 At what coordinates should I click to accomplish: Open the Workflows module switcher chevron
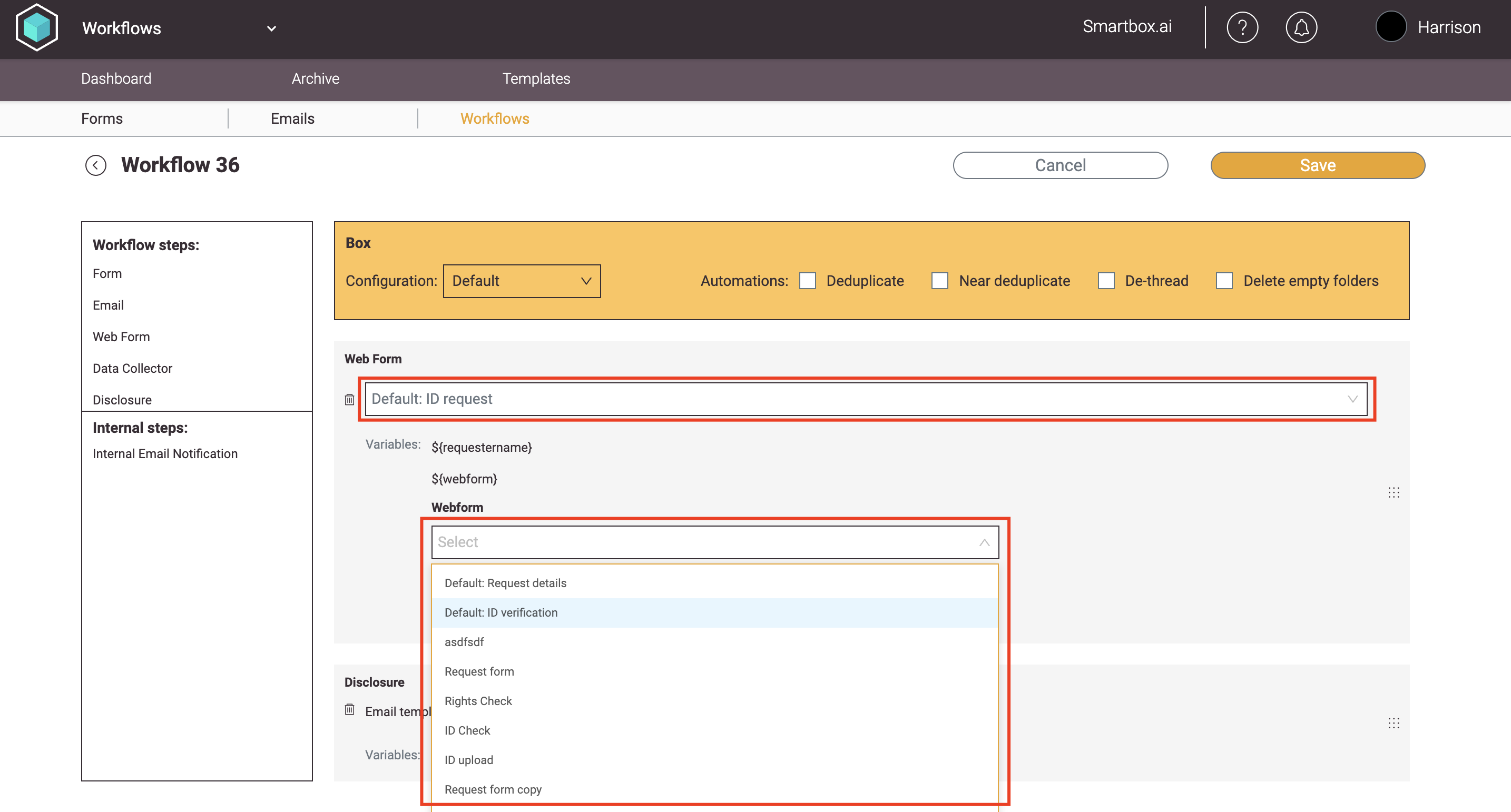pyautogui.click(x=271, y=28)
